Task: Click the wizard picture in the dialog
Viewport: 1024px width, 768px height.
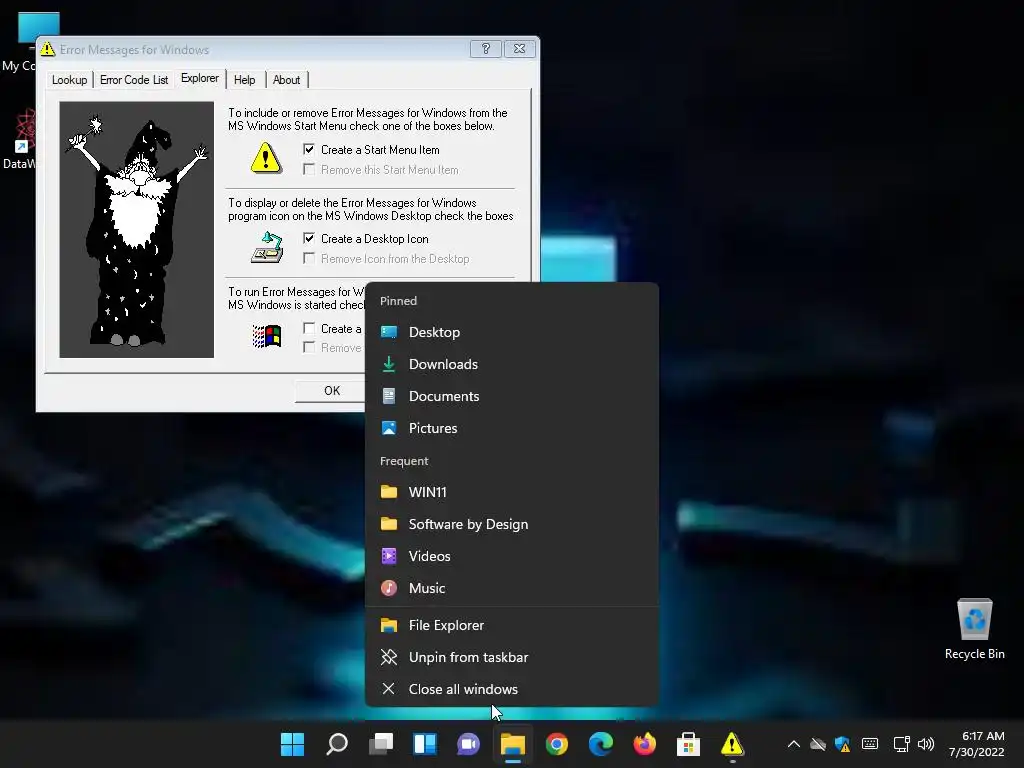Action: pyautogui.click(x=136, y=229)
